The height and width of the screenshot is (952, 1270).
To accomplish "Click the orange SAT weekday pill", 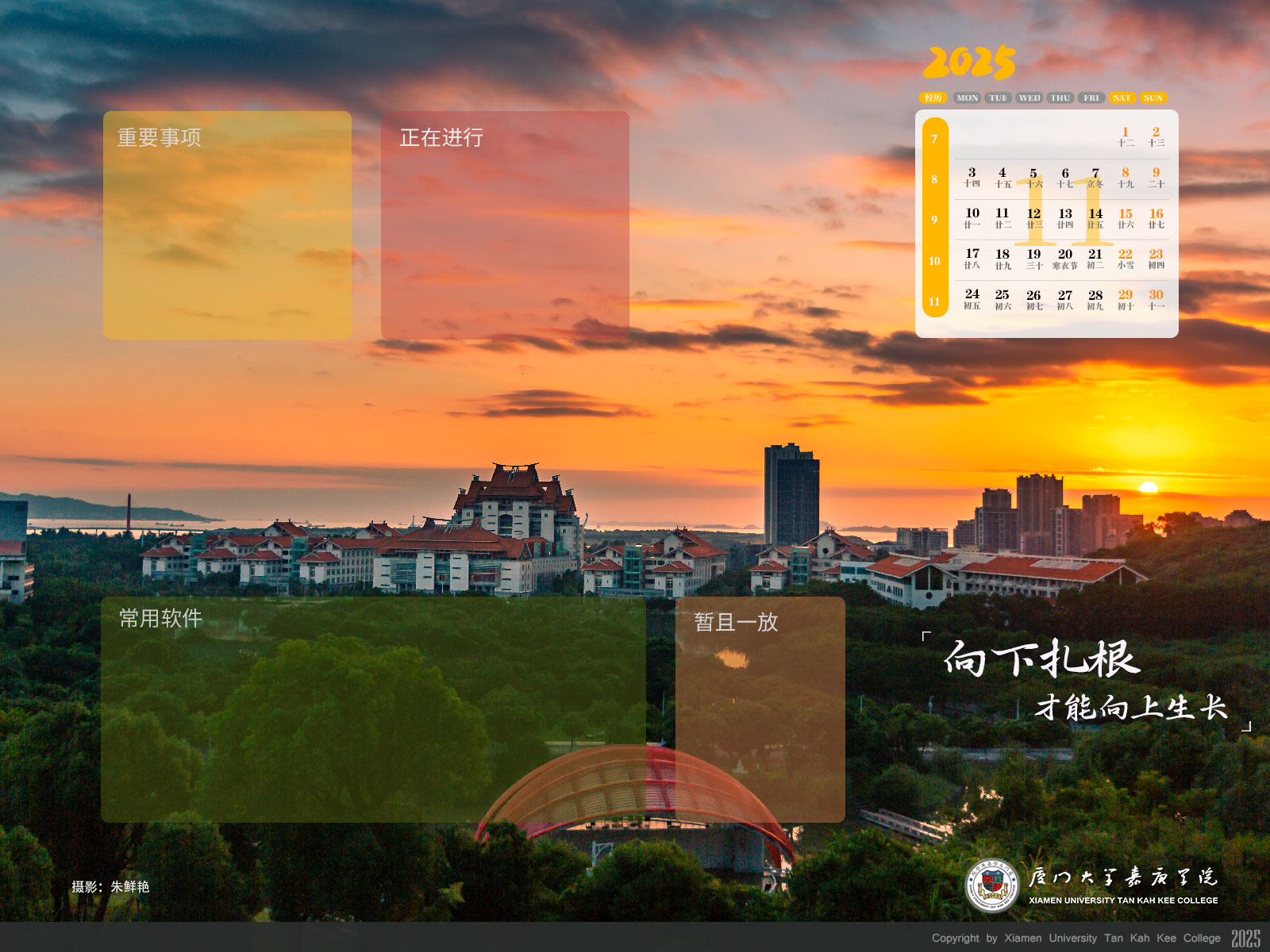I will (x=1122, y=98).
